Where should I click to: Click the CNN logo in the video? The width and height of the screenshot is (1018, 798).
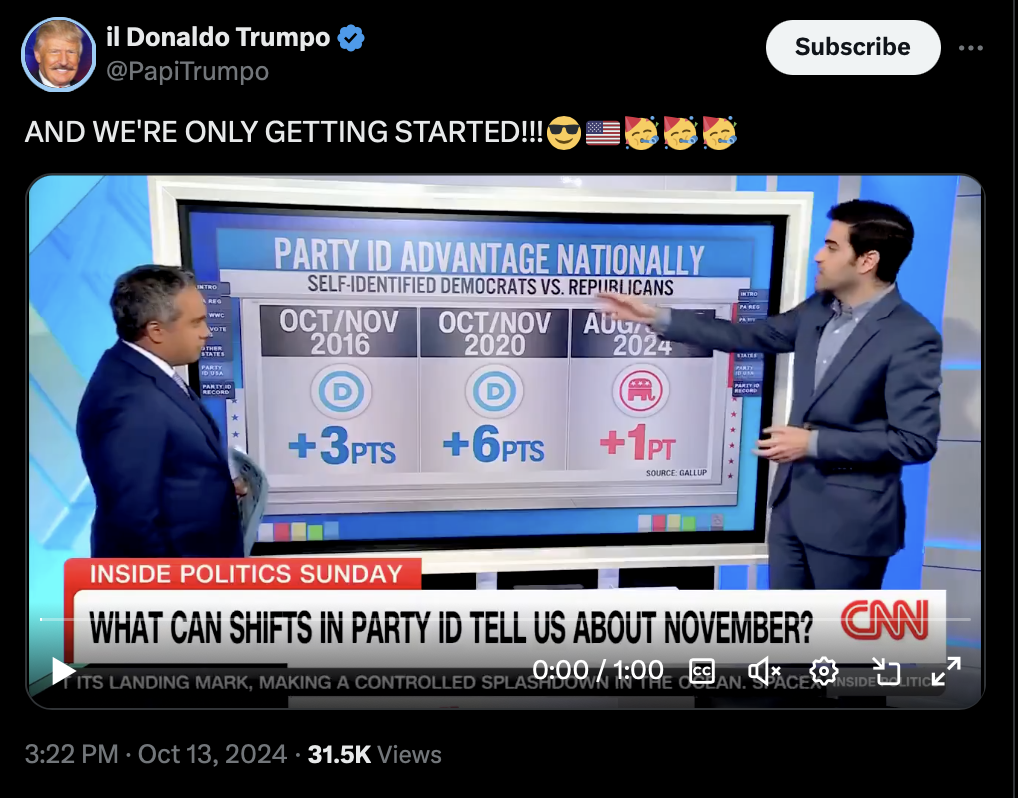point(886,620)
